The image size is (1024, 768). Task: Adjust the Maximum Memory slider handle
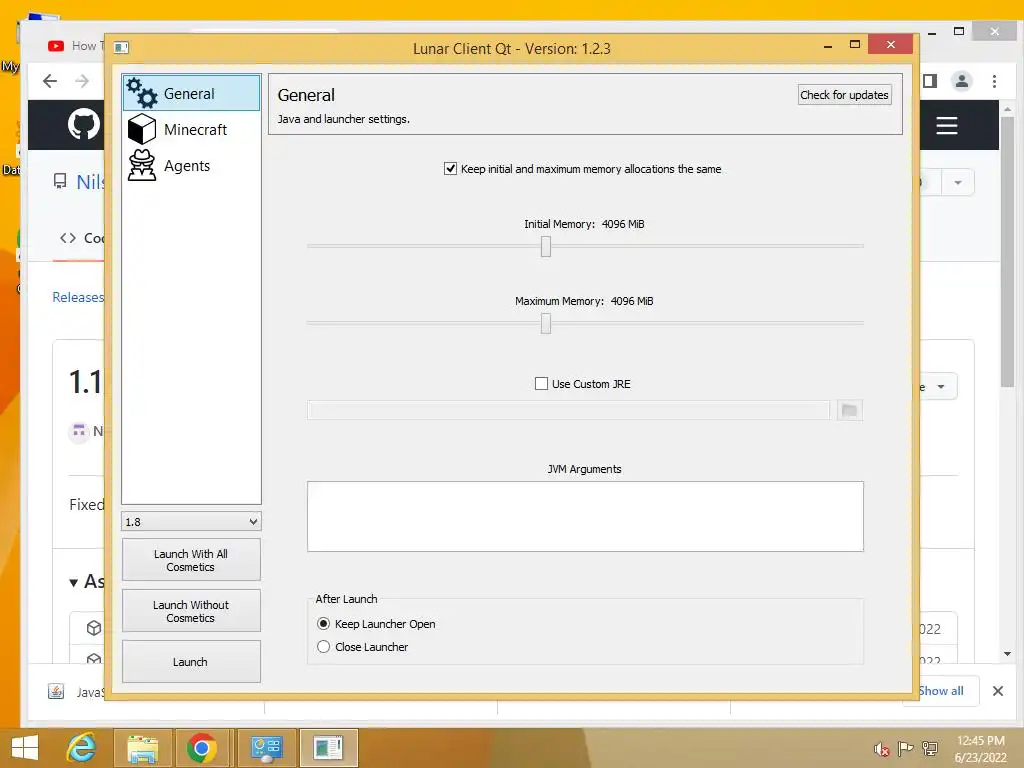tap(546, 323)
